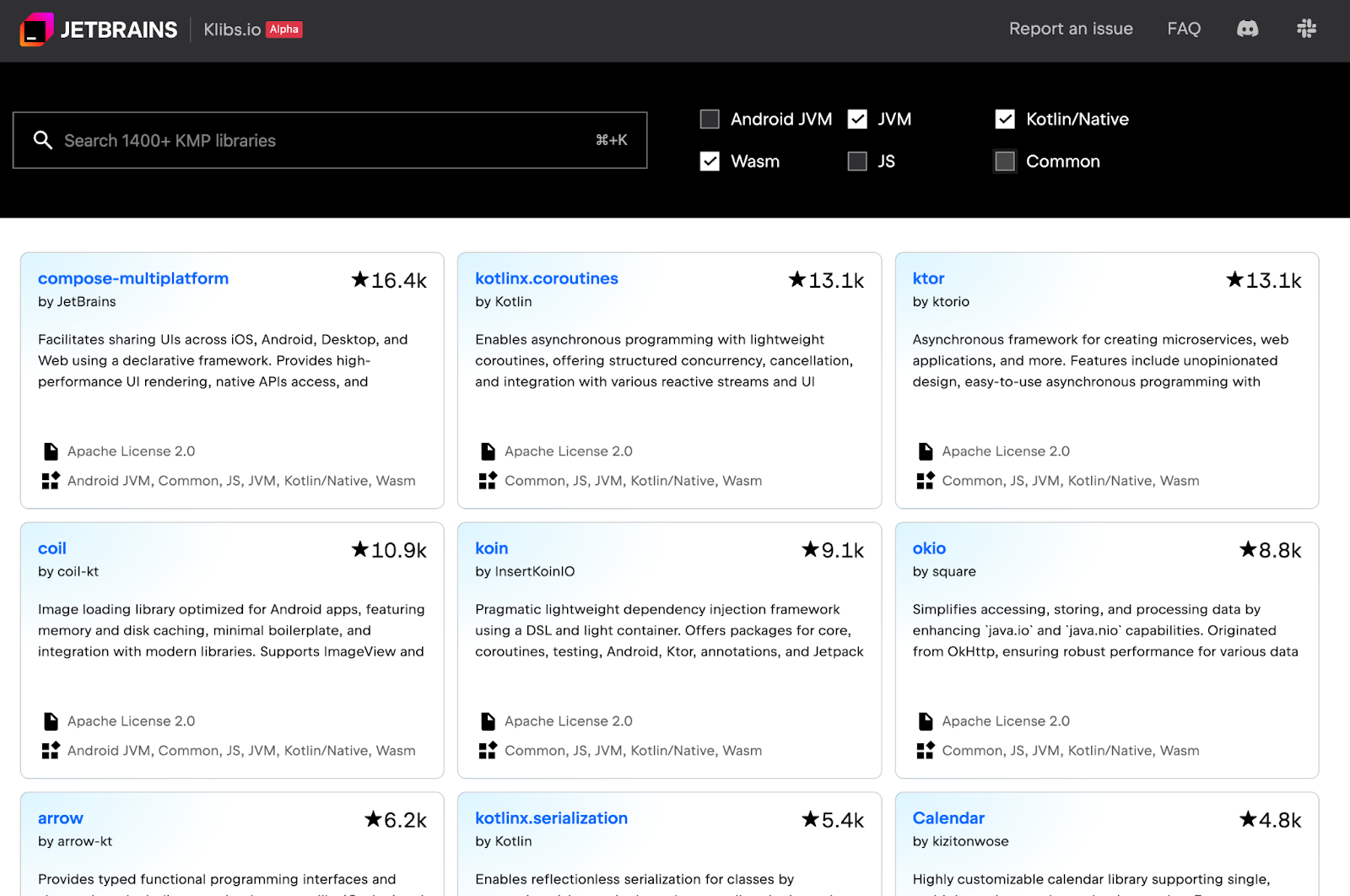This screenshot has width=1350, height=896.
Task: Check the JS platform filter
Action: click(857, 161)
